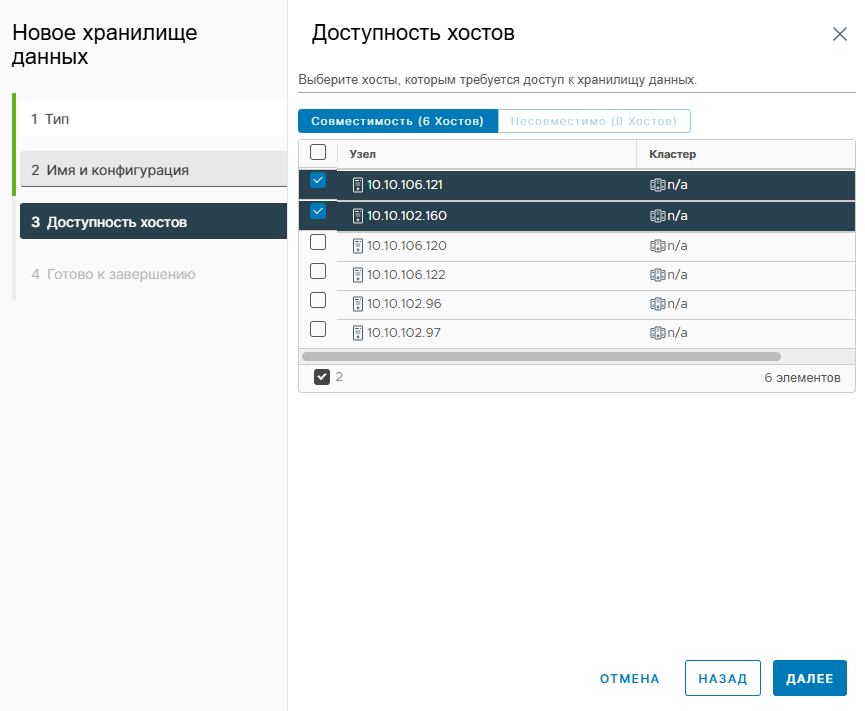Click cluster icon in 10.10.106.122 row
Screen dimensions: 865x711
pyautogui.click(x=658, y=275)
